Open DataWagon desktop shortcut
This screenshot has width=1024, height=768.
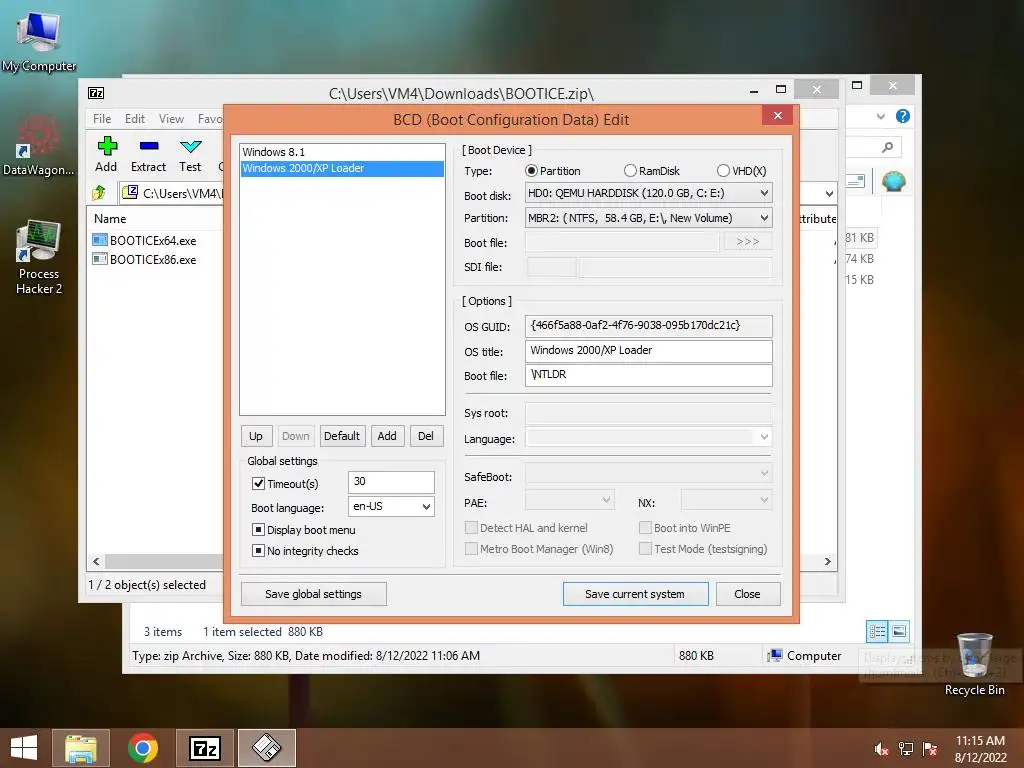pos(38,146)
